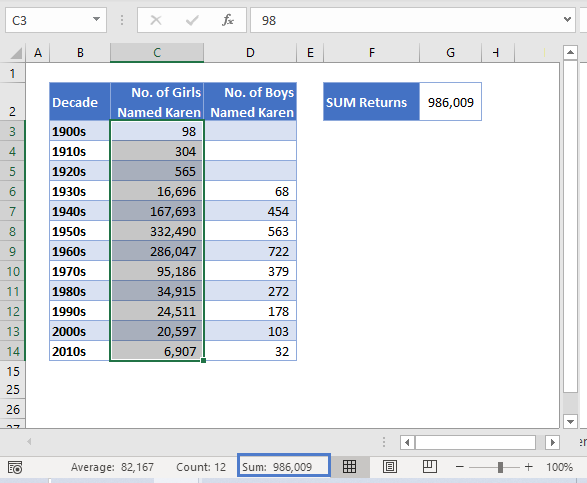This screenshot has height=483, width=587.
Task: Open the Name Box dropdown arrow
Action: (96, 19)
